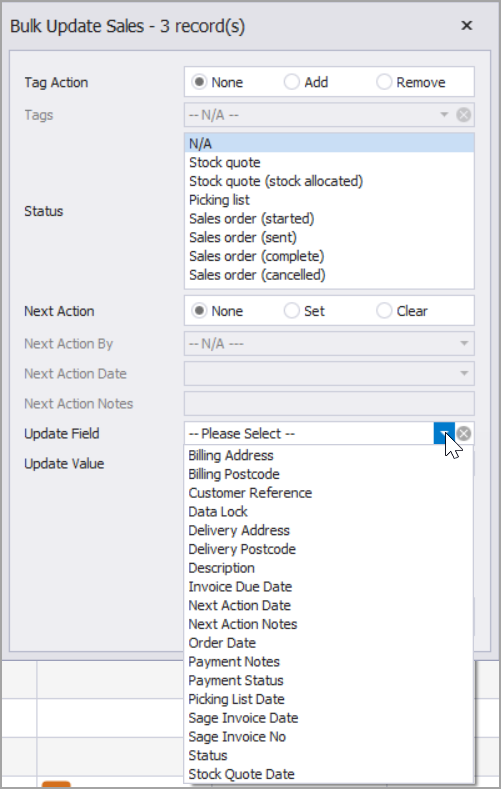The height and width of the screenshot is (789, 501).
Task: Clear the Update Field selection icon
Action: click(x=464, y=434)
